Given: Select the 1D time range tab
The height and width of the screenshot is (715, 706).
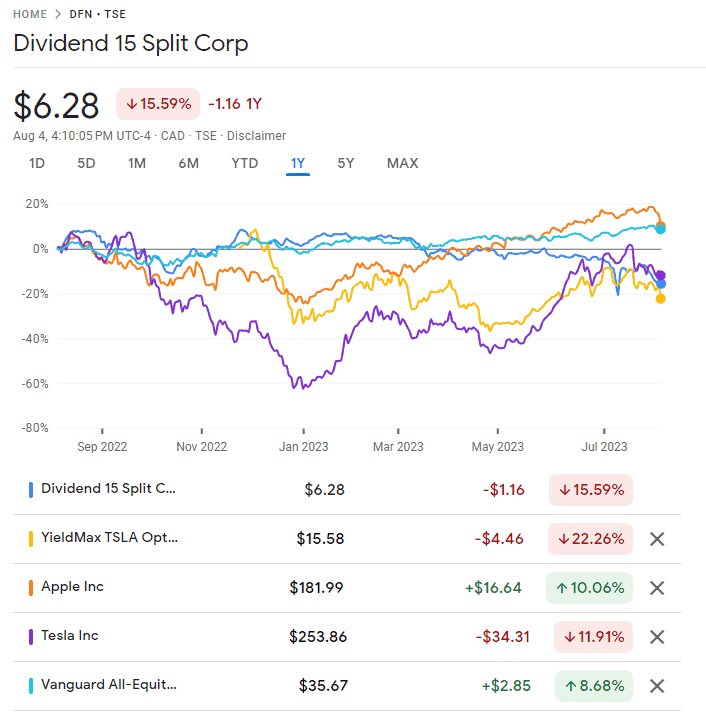Looking at the screenshot, I should click(x=37, y=163).
